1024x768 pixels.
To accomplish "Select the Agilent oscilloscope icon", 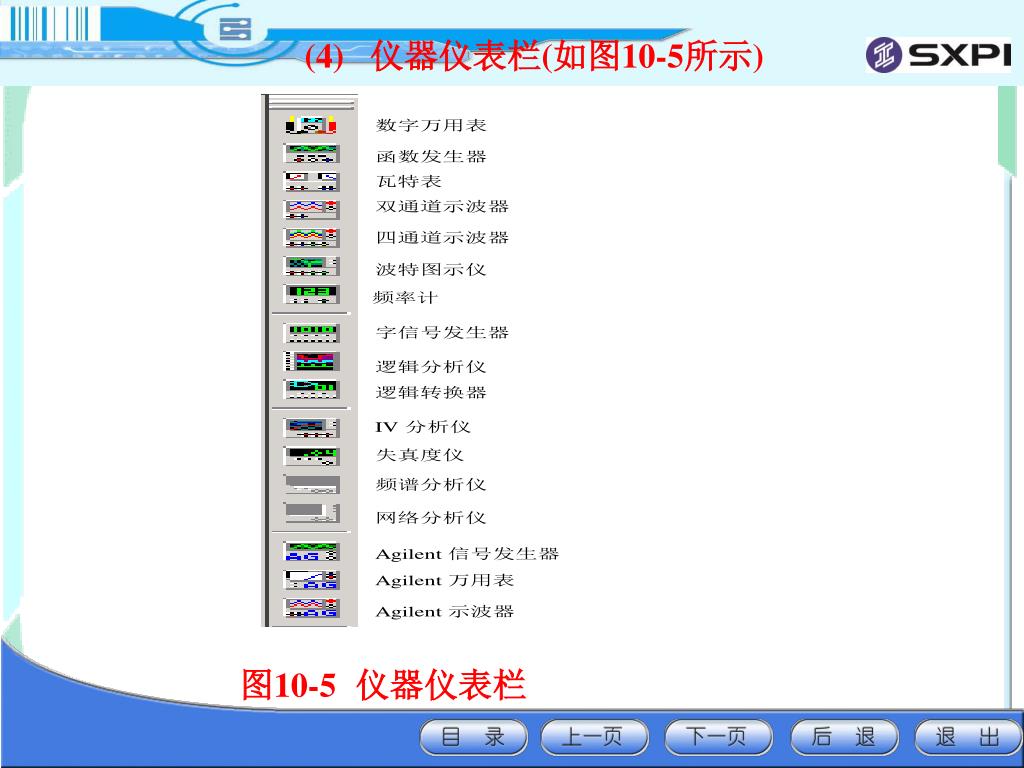I will pyautogui.click(x=311, y=607).
